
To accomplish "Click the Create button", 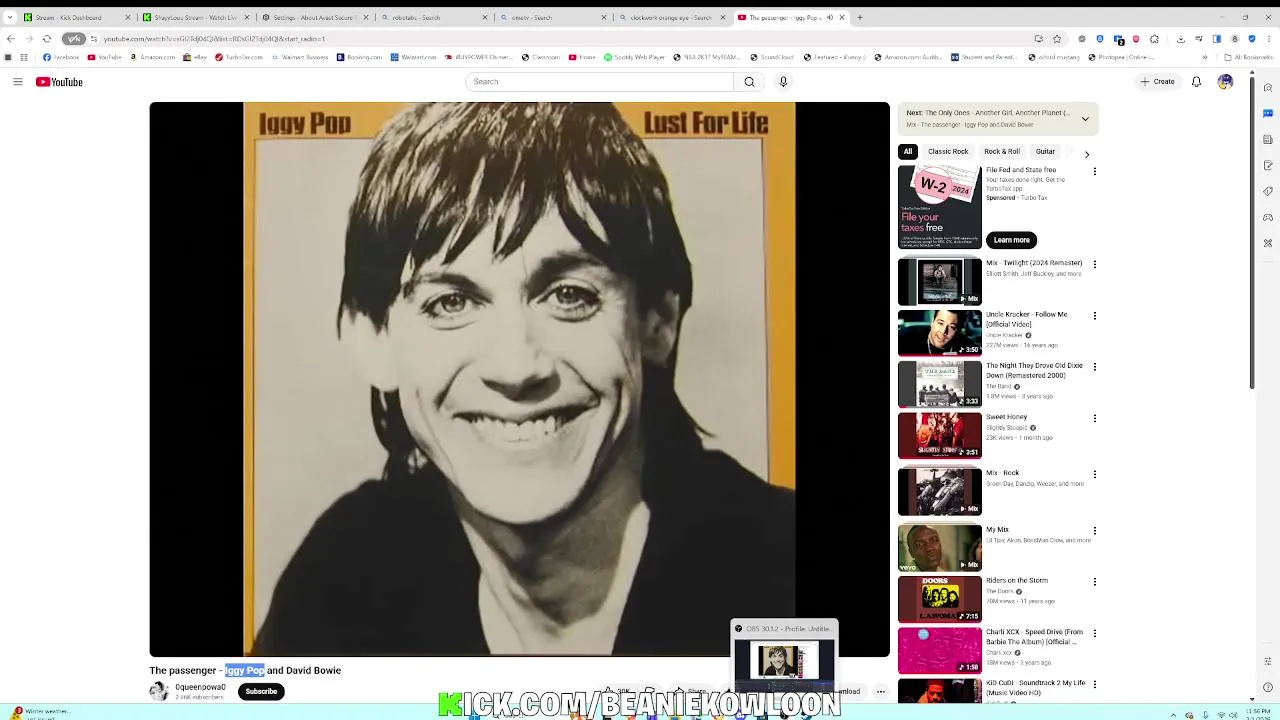I will click(1158, 82).
